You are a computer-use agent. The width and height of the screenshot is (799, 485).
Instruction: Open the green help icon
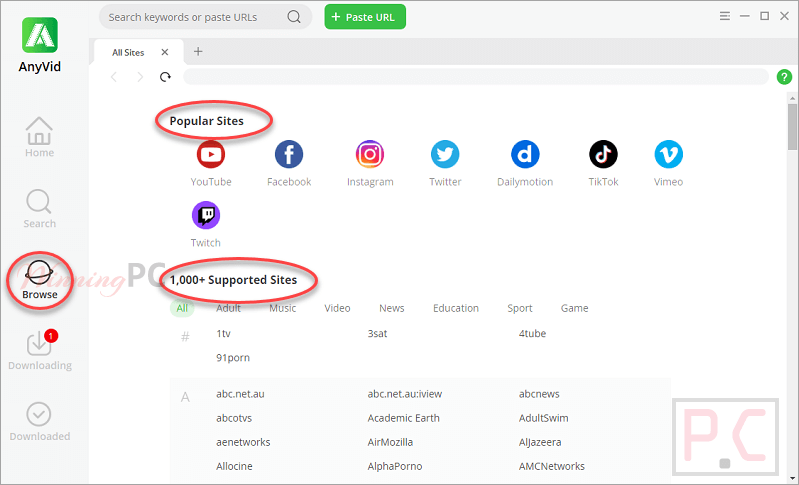(784, 77)
